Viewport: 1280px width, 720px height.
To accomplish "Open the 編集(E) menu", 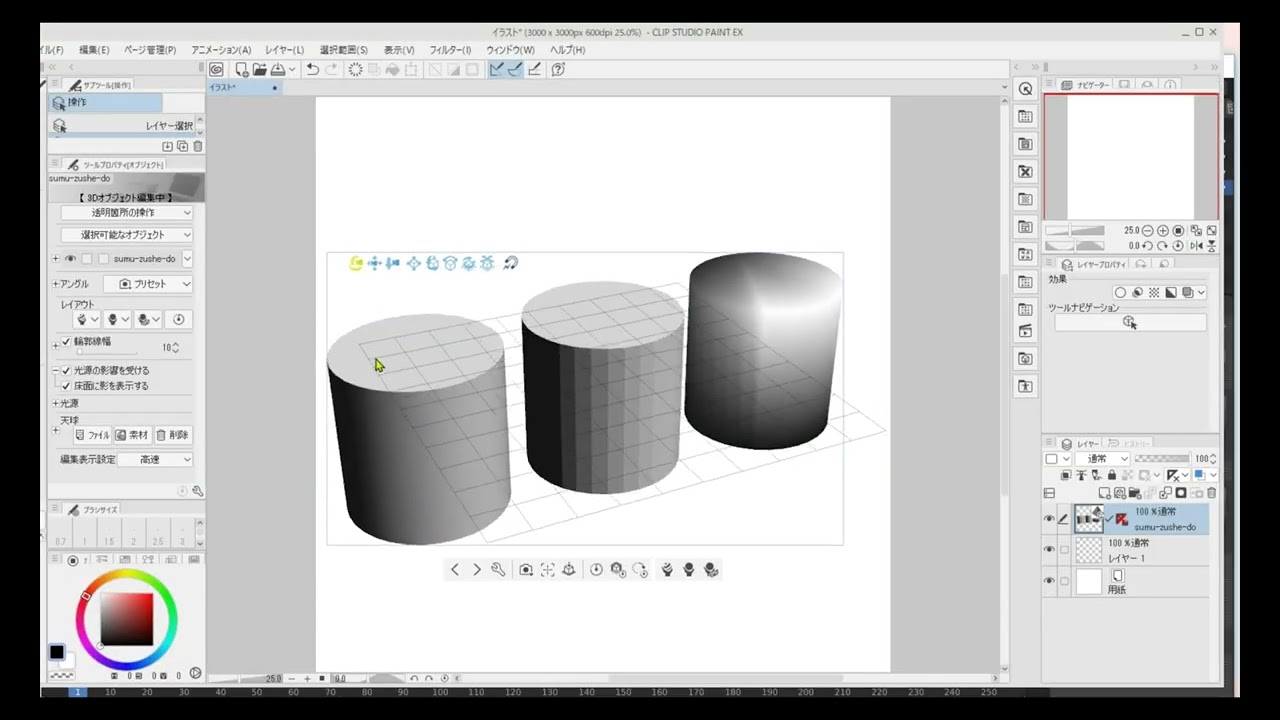I will point(94,50).
